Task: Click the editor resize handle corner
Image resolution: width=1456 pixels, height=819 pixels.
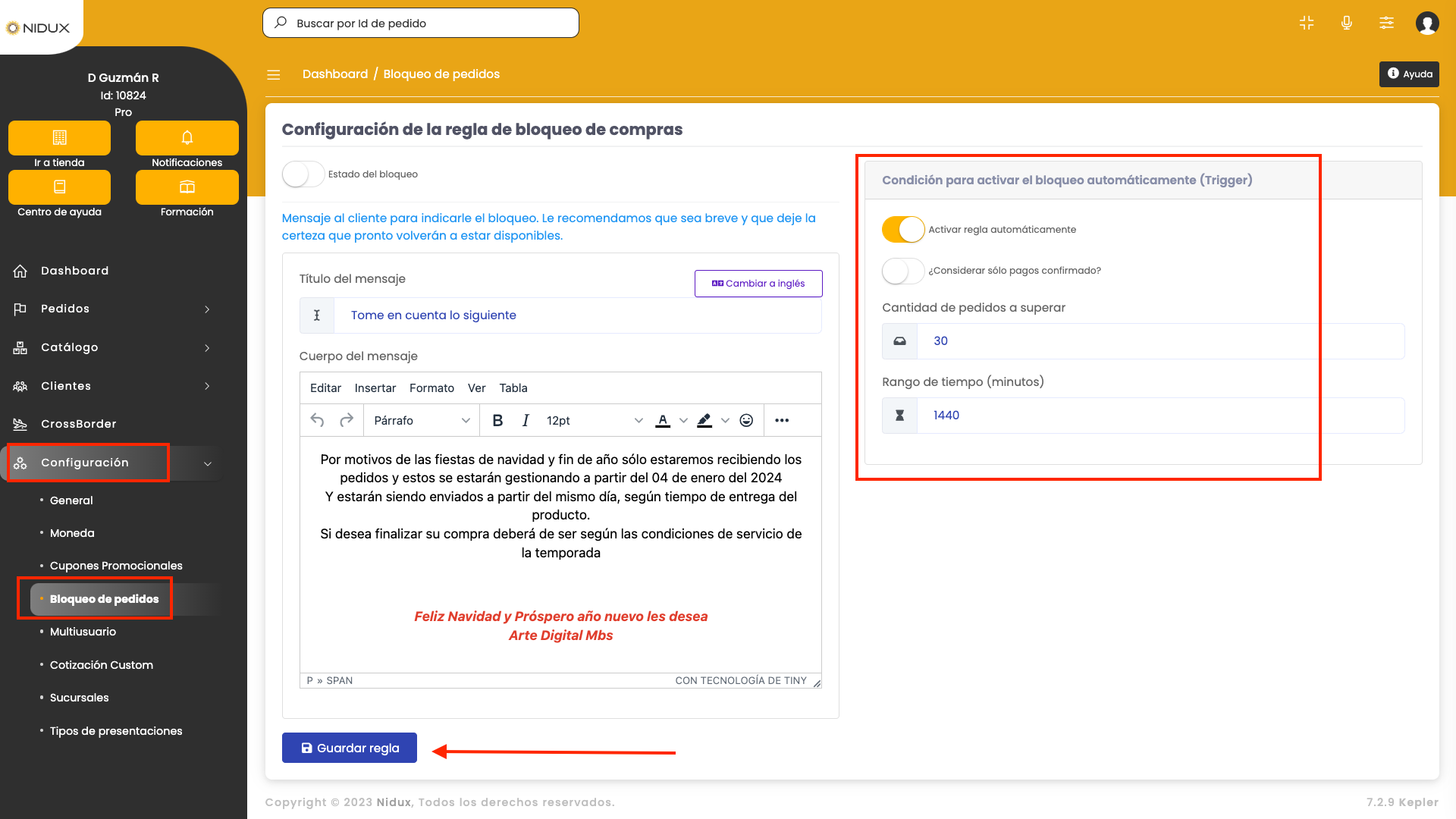Action: (x=817, y=683)
